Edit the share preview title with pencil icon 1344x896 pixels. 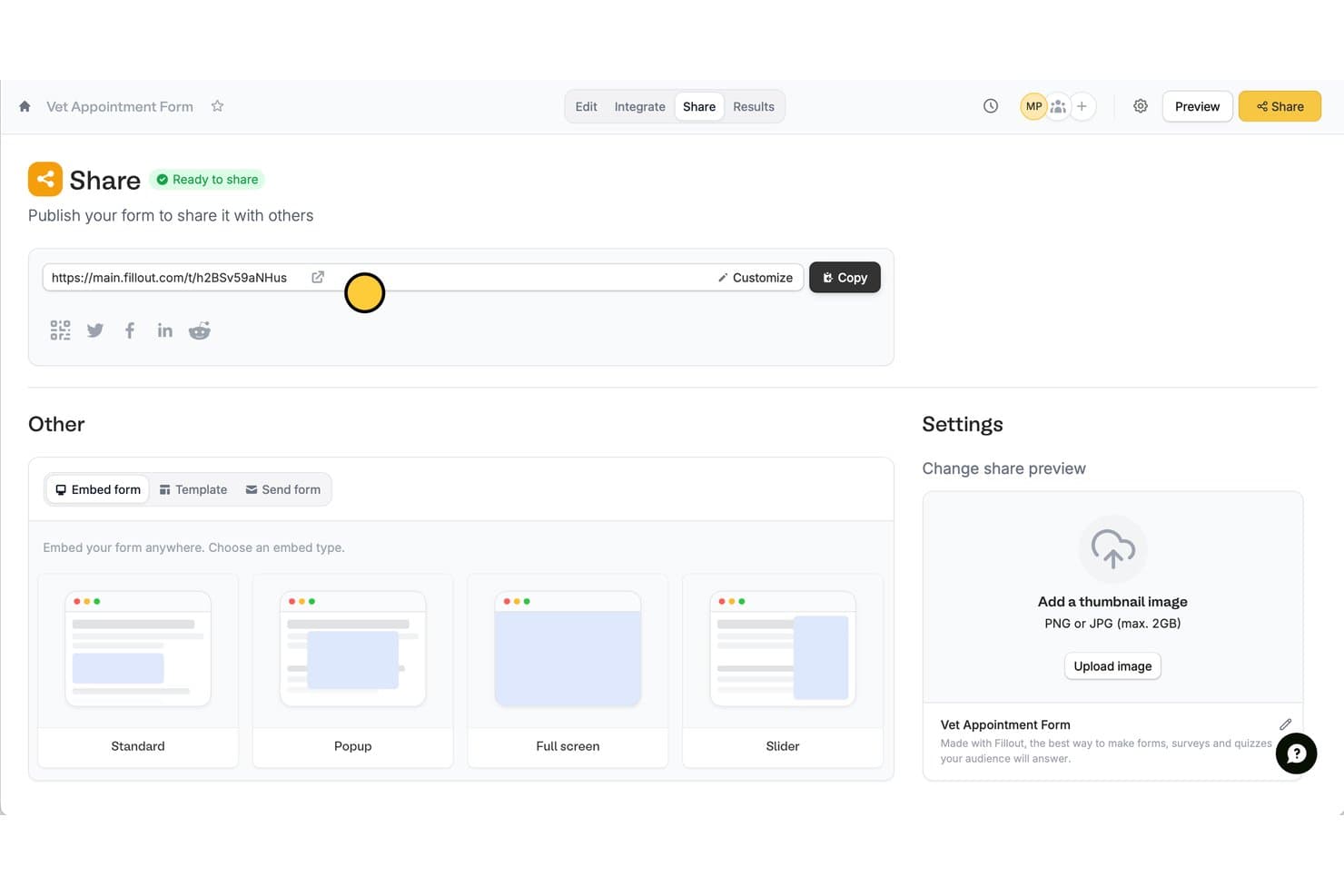[x=1285, y=724]
